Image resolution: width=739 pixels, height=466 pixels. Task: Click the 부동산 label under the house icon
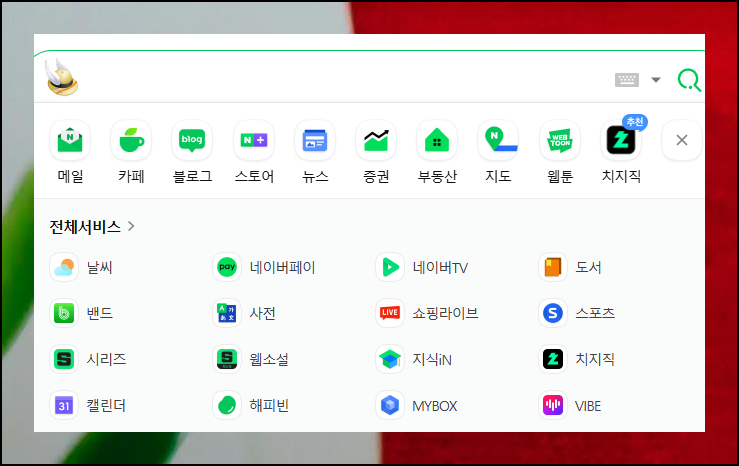pyautogui.click(x=437, y=176)
